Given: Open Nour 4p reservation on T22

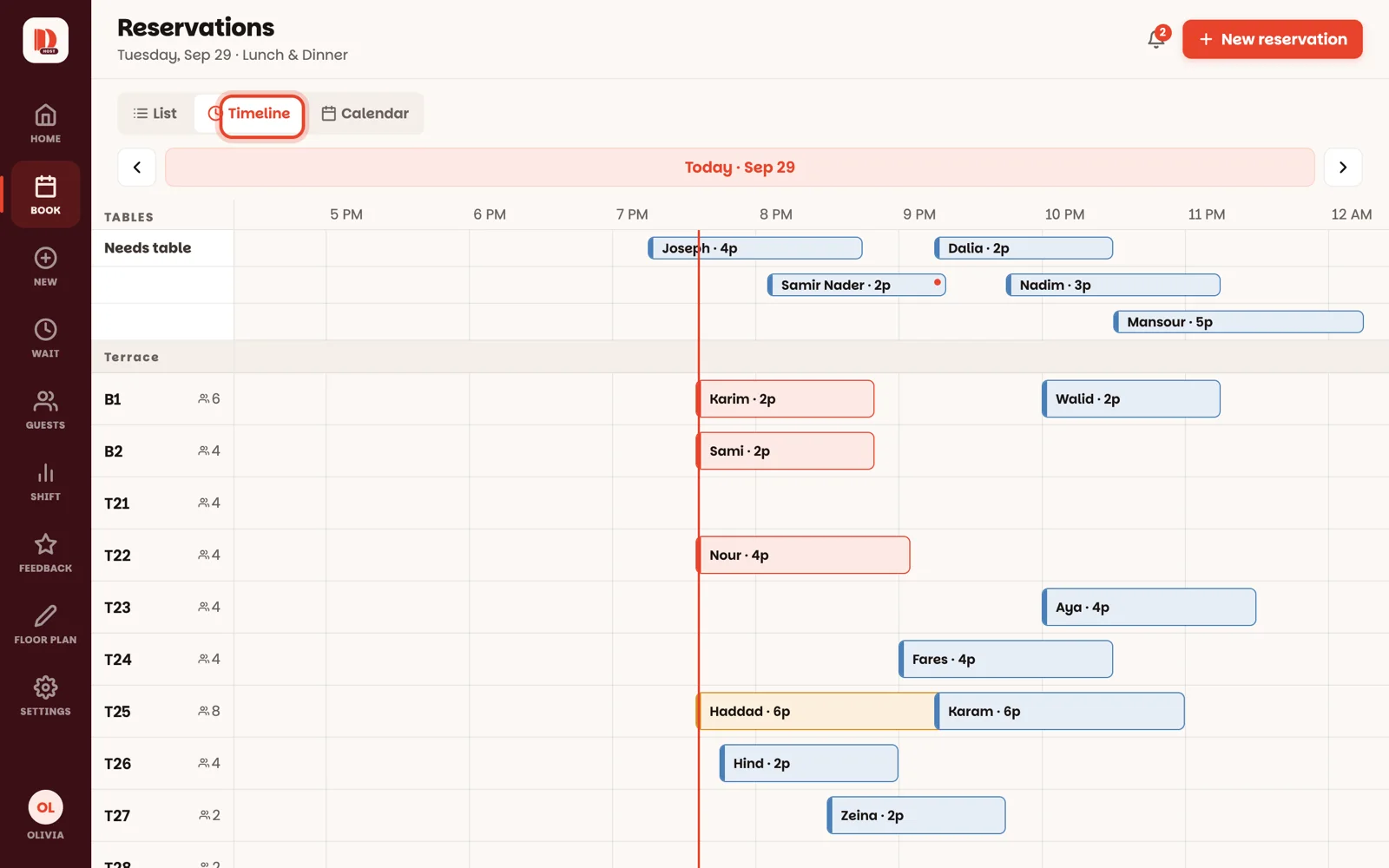Looking at the screenshot, I should click(803, 556).
